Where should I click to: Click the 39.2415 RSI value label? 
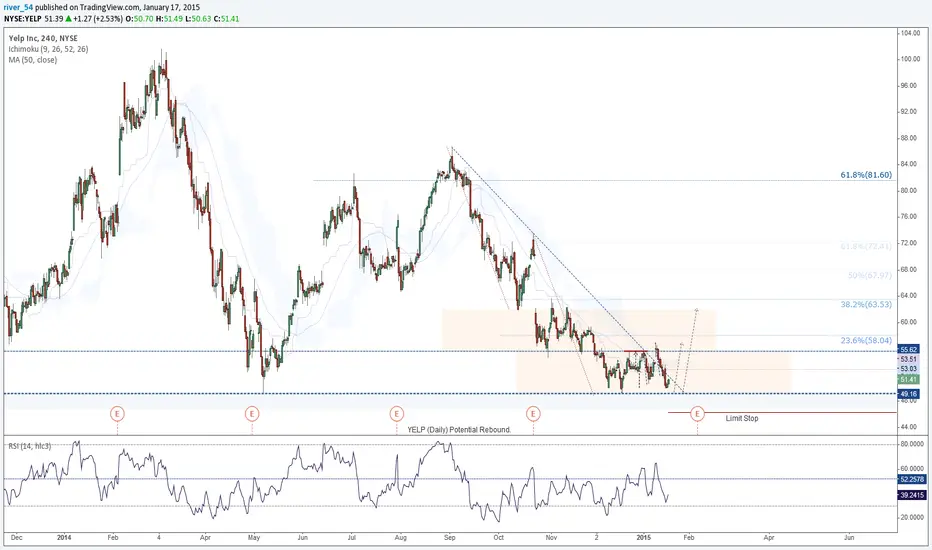click(912, 495)
